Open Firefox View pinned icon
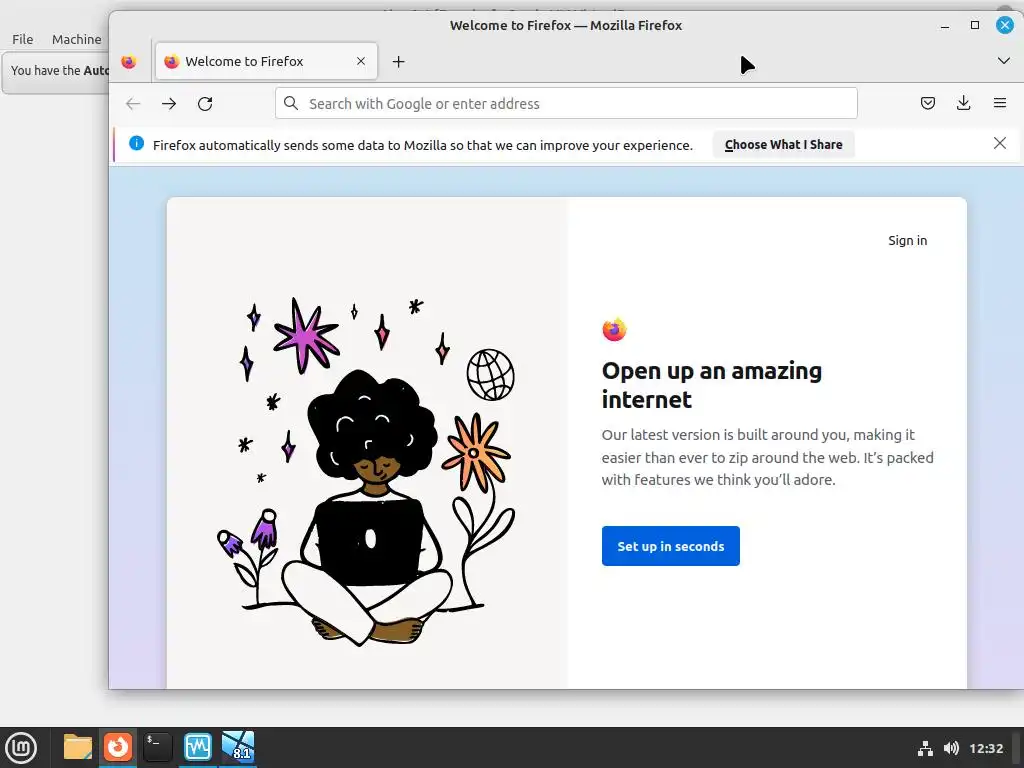Image resolution: width=1024 pixels, height=768 pixels. pyautogui.click(x=129, y=61)
